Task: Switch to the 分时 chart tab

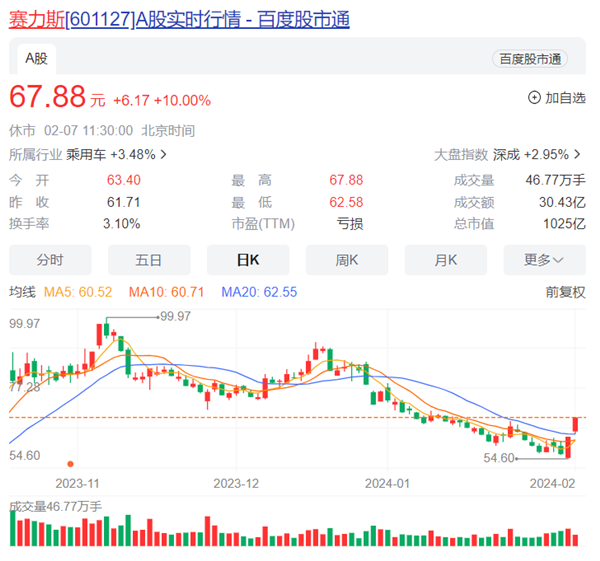Action: (50, 260)
